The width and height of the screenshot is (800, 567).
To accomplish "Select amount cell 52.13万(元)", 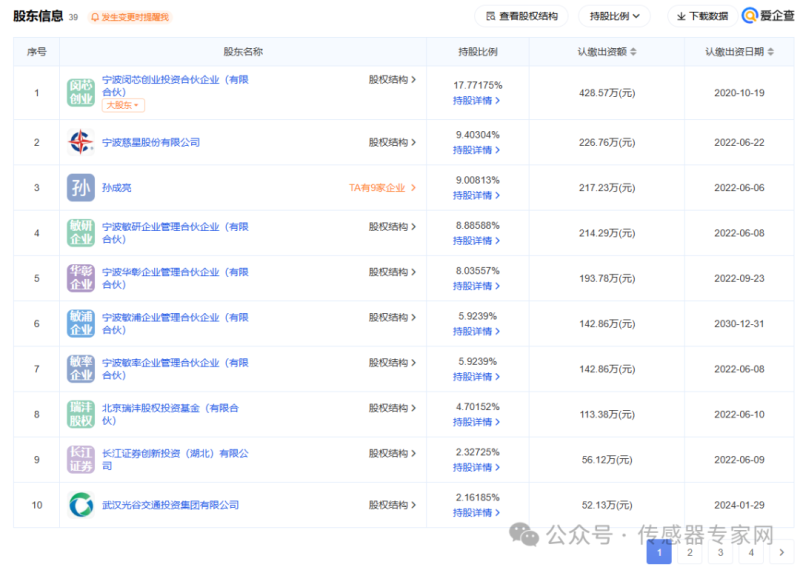I will tap(607, 505).
